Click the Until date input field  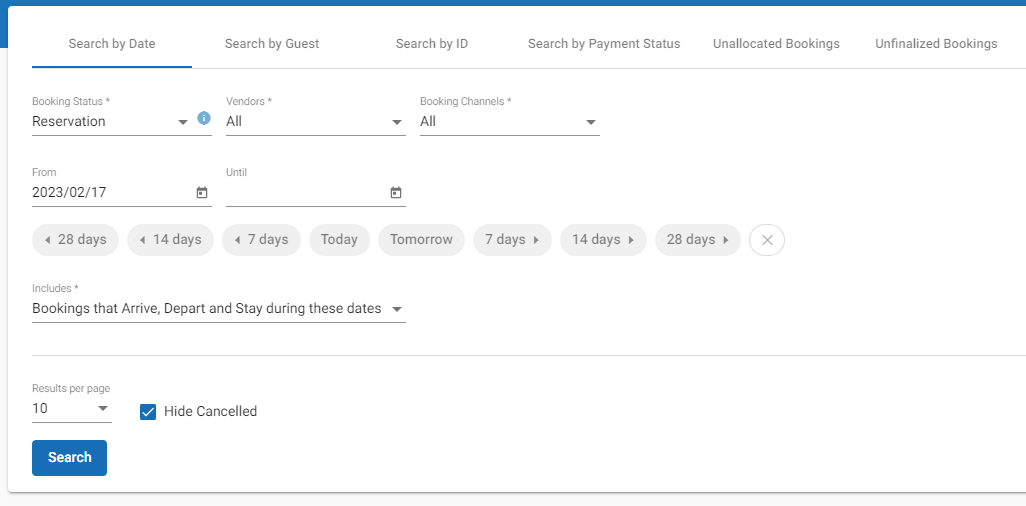pyautogui.click(x=305, y=193)
